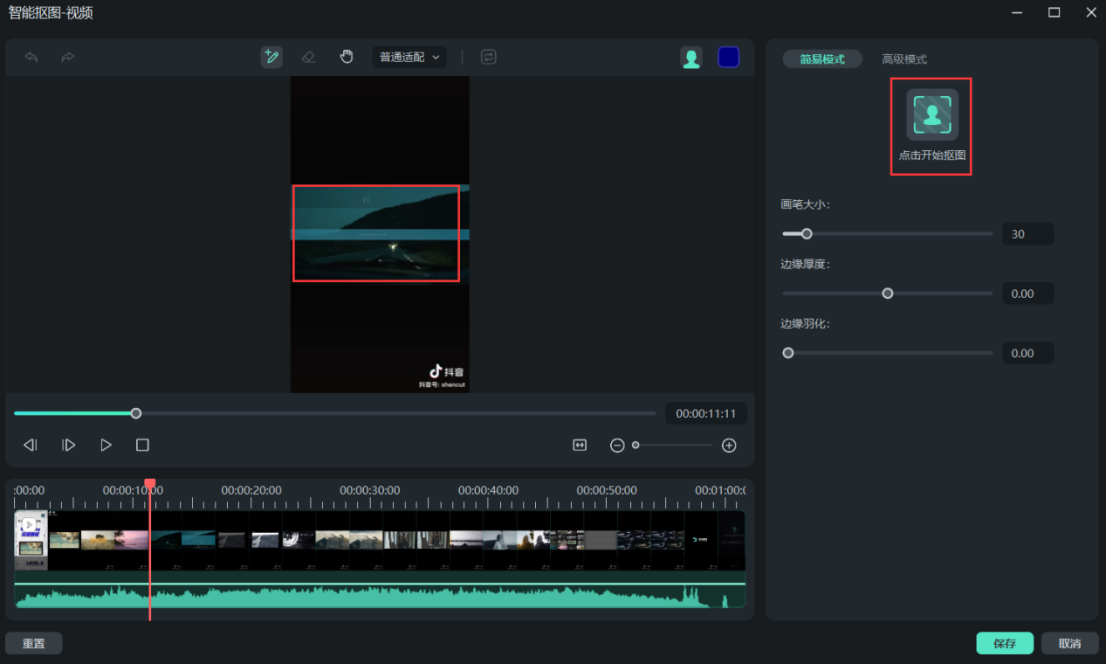Toggle the green portrait preview mode
This screenshot has height=664, width=1106.
pyautogui.click(x=691, y=58)
